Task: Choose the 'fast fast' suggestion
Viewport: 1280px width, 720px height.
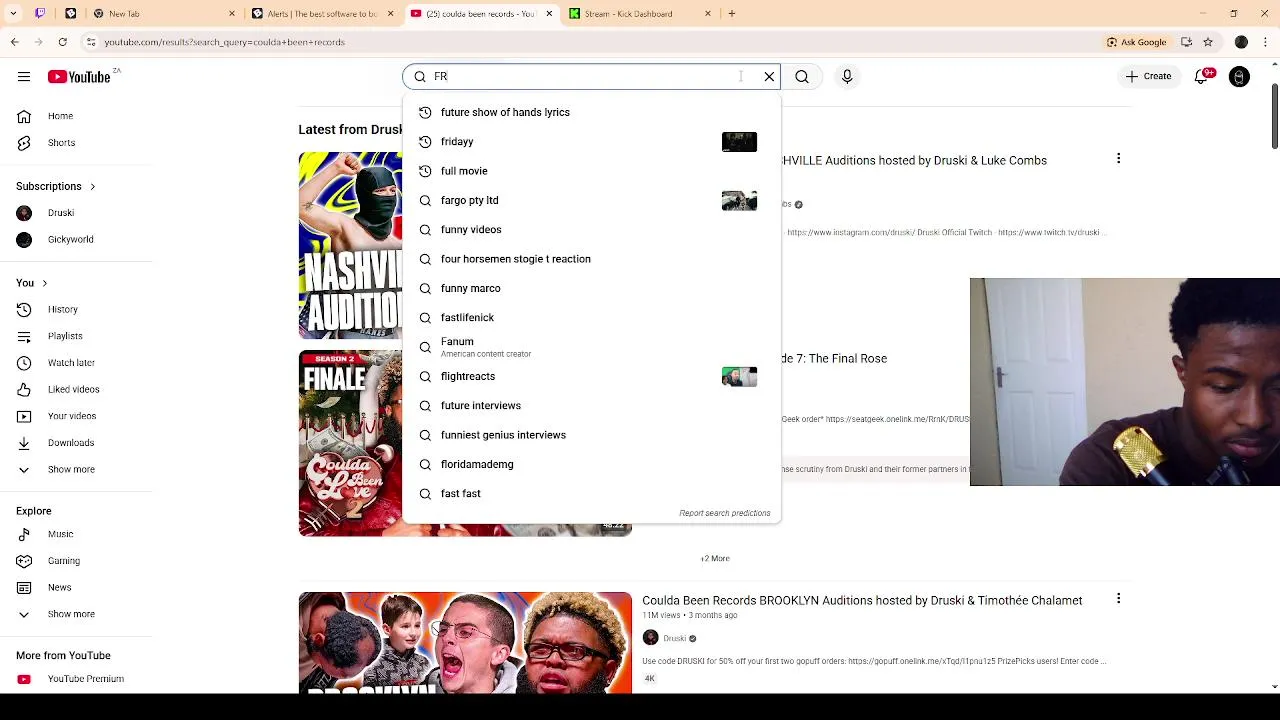Action: click(591, 494)
